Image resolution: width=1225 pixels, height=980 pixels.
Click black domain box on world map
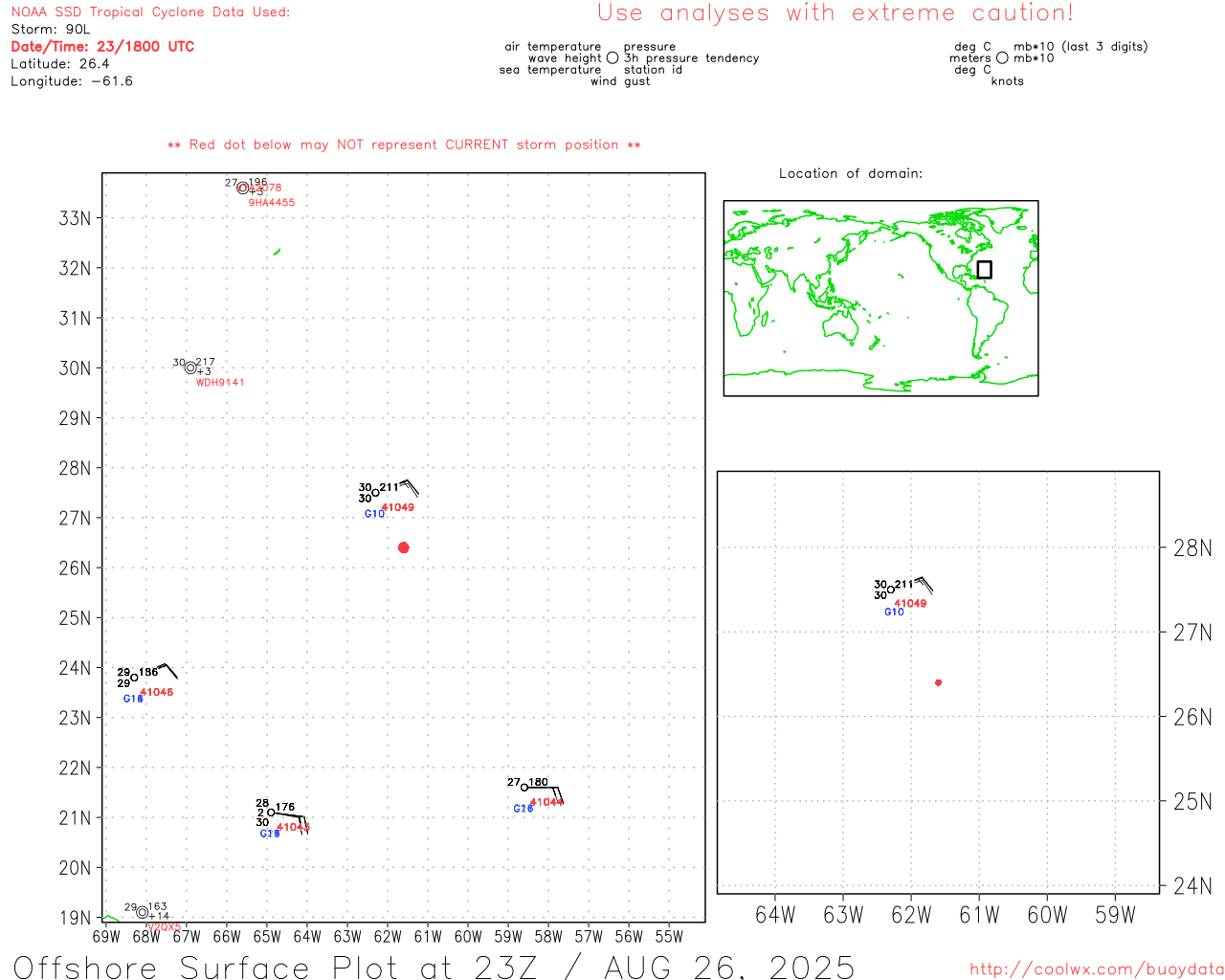pos(984,270)
